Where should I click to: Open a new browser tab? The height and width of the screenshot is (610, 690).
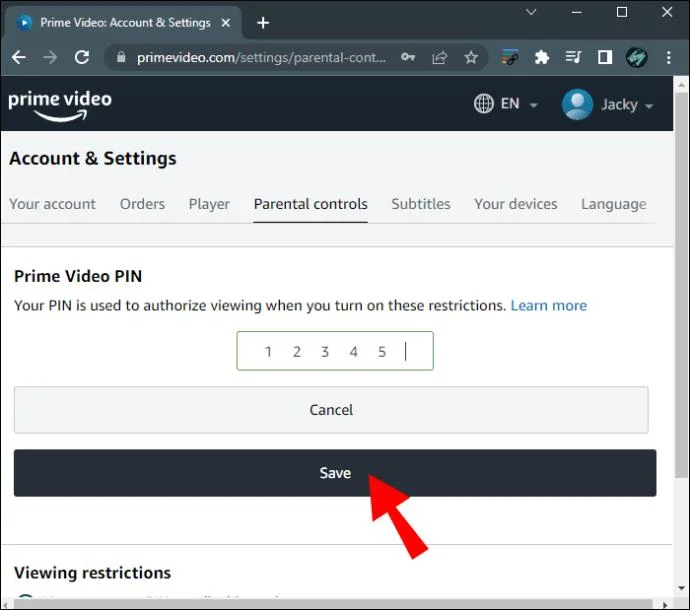tap(263, 22)
